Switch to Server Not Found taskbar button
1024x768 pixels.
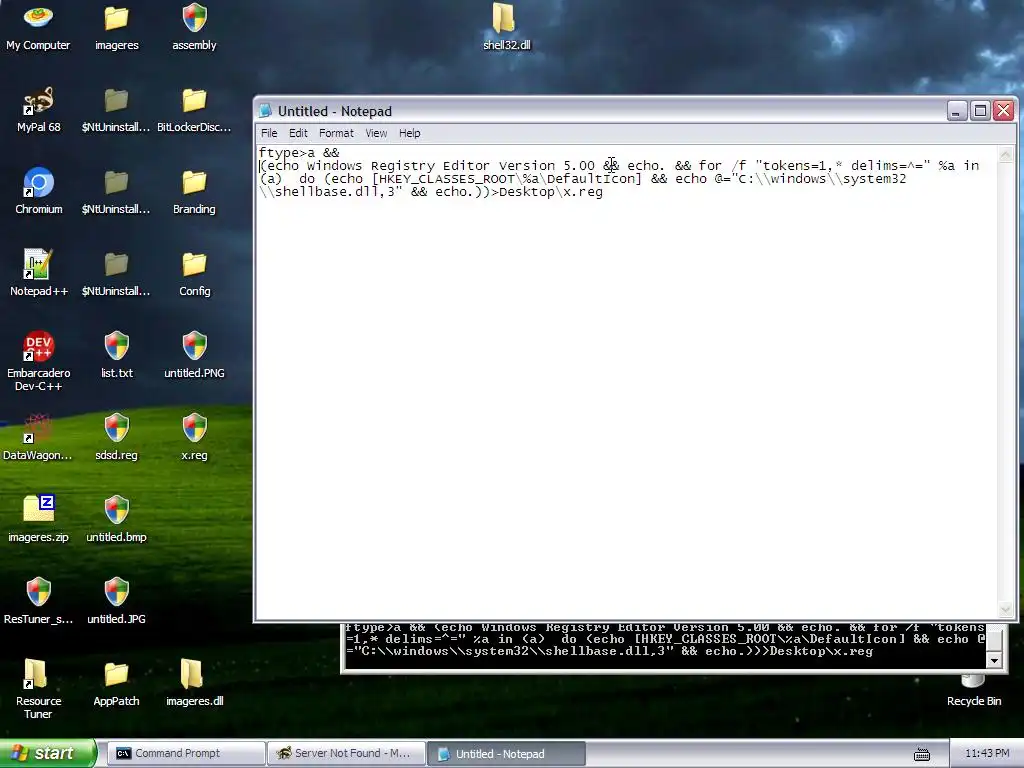[346, 753]
